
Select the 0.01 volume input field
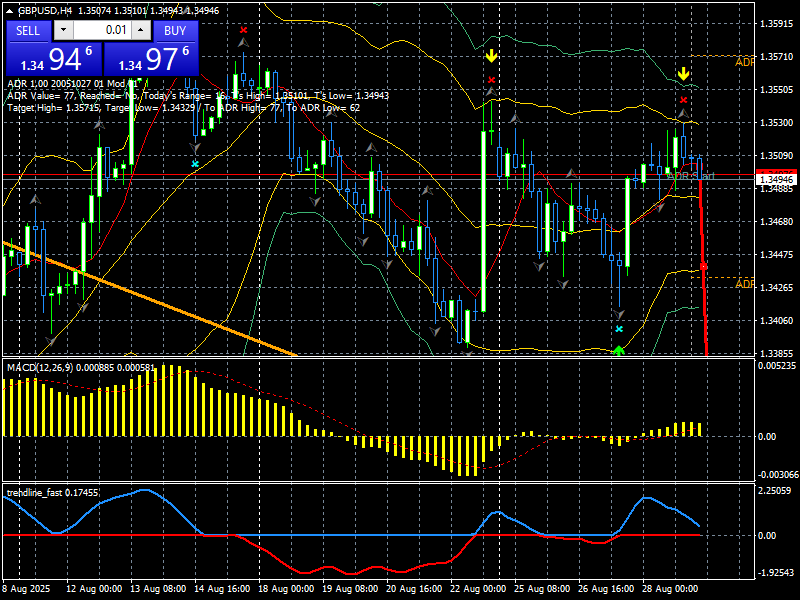click(102, 30)
